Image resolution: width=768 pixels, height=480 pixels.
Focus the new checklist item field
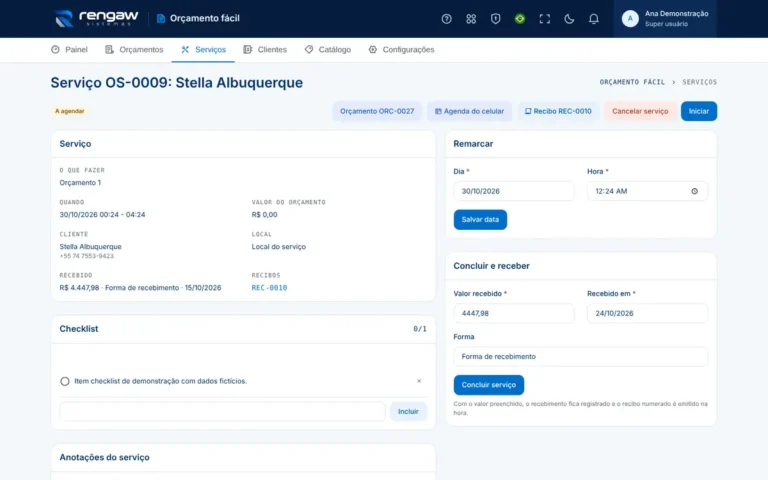pyautogui.click(x=222, y=411)
